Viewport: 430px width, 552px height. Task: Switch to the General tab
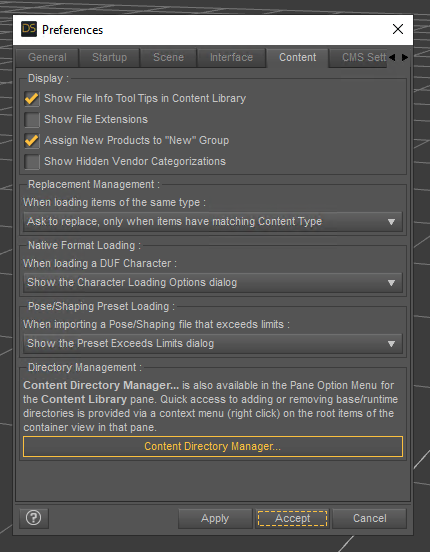[x=47, y=57]
